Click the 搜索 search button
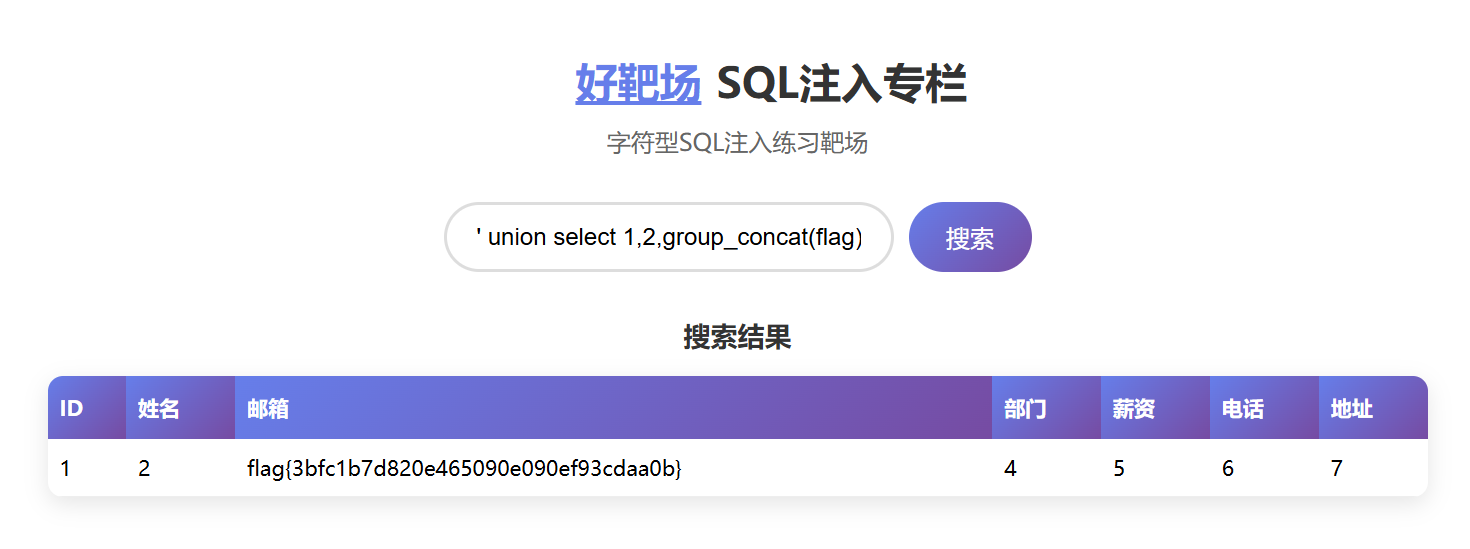This screenshot has height=549, width=1470. (x=970, y=237)
